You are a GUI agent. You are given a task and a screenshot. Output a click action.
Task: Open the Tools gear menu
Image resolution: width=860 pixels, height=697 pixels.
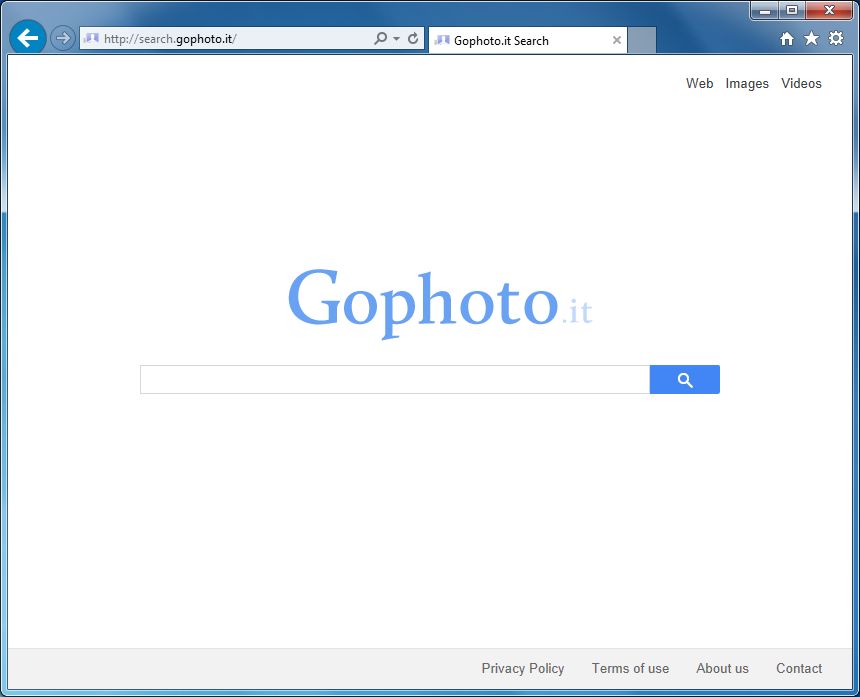[x=836, y=38]
